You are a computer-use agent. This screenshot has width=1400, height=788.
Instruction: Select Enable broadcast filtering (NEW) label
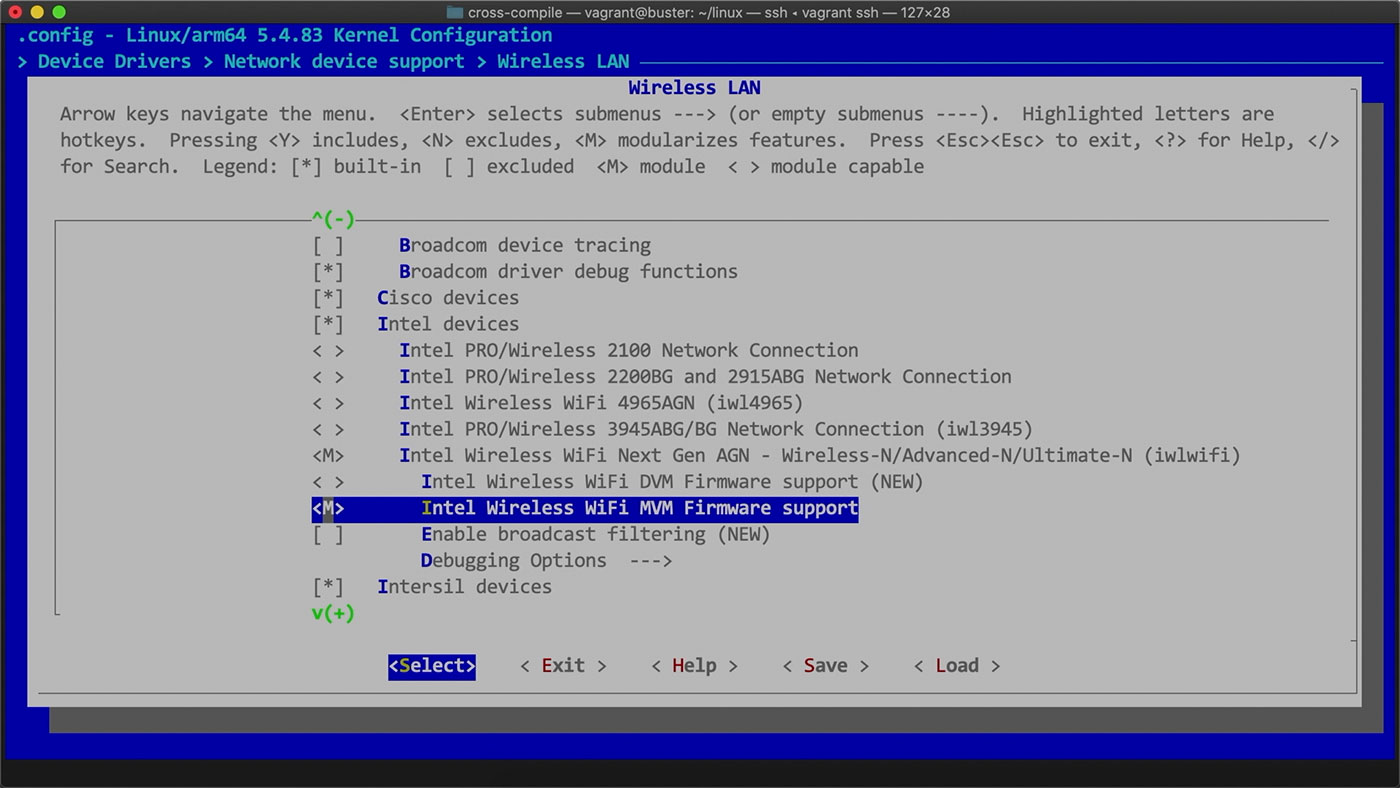click(596, 534)
